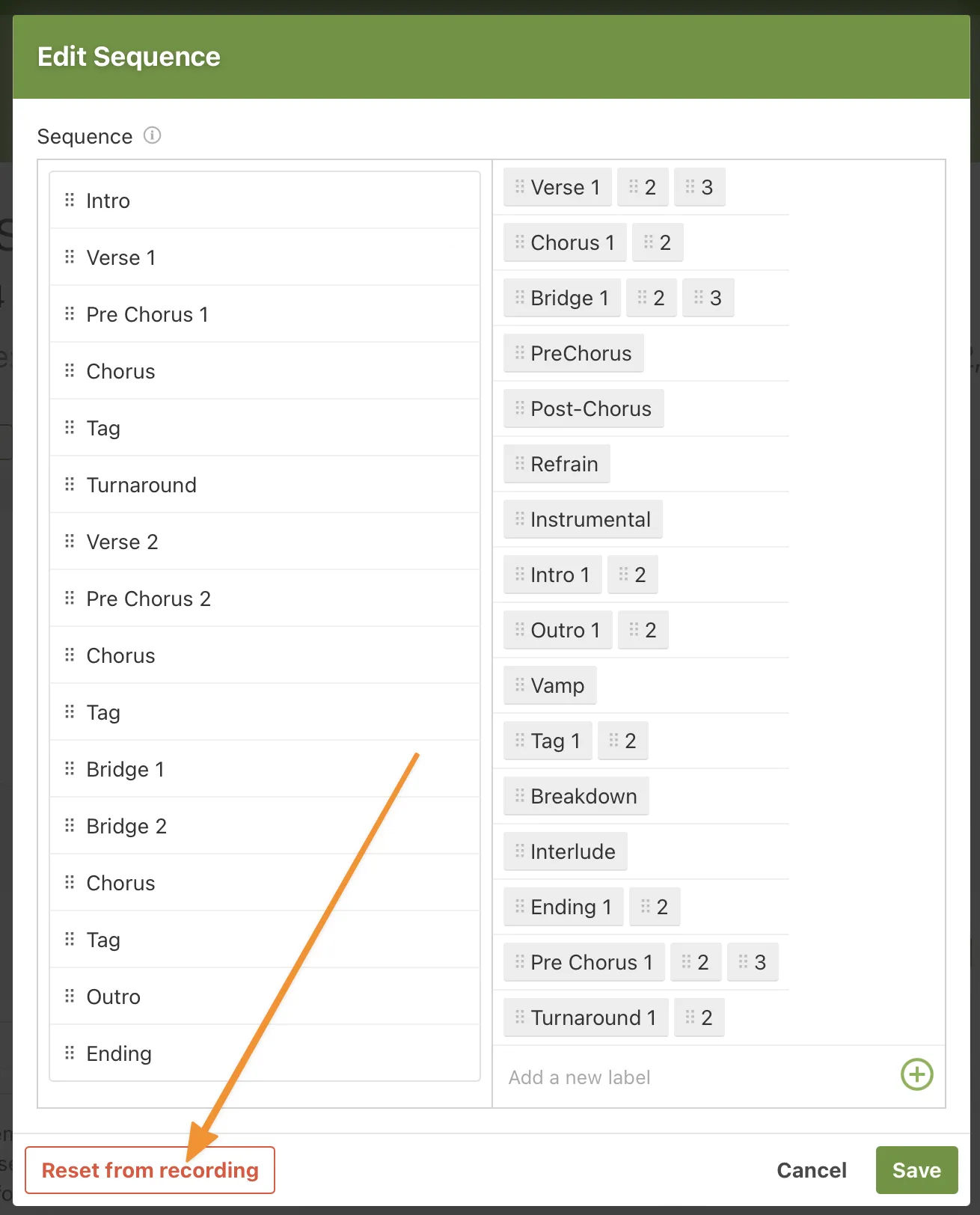
Task: Click the Sequence info icon
Action: 152,135
